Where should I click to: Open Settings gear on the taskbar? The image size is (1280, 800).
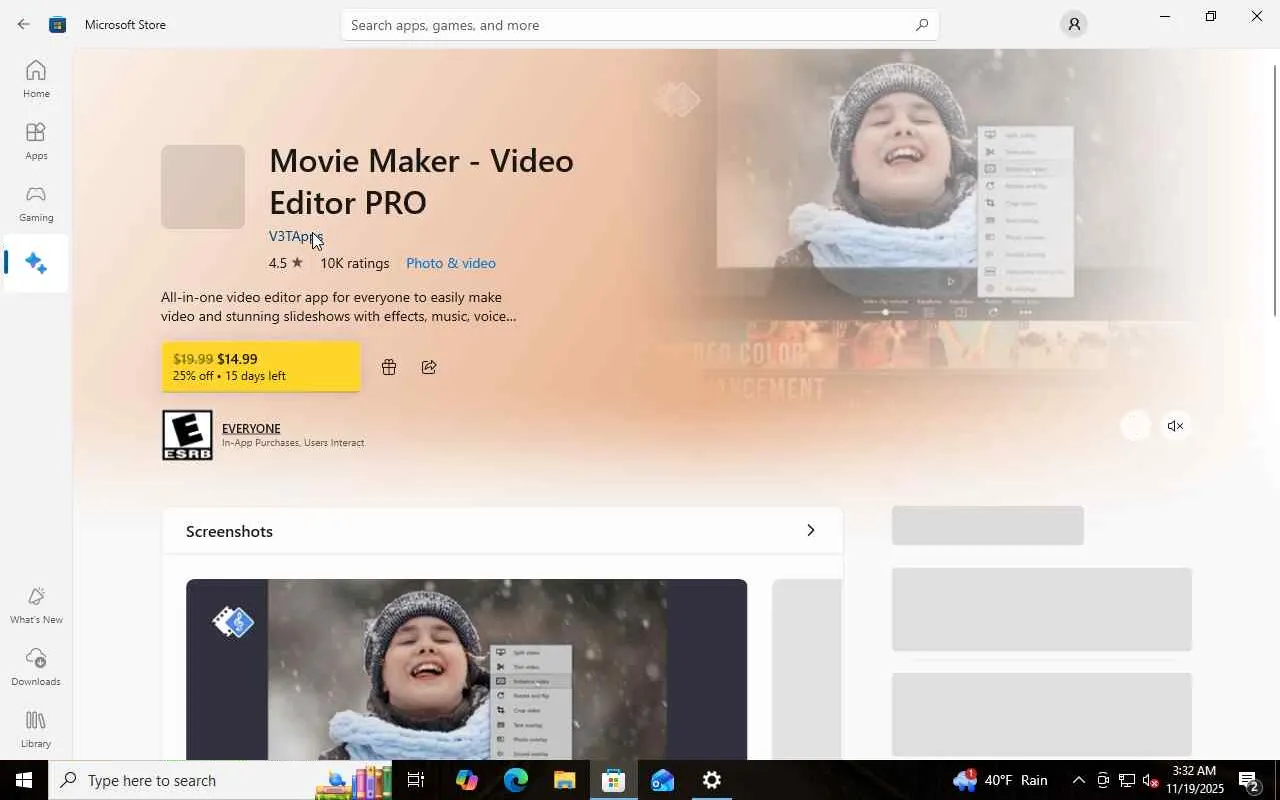pyautogui.click(x=712, y=780)
